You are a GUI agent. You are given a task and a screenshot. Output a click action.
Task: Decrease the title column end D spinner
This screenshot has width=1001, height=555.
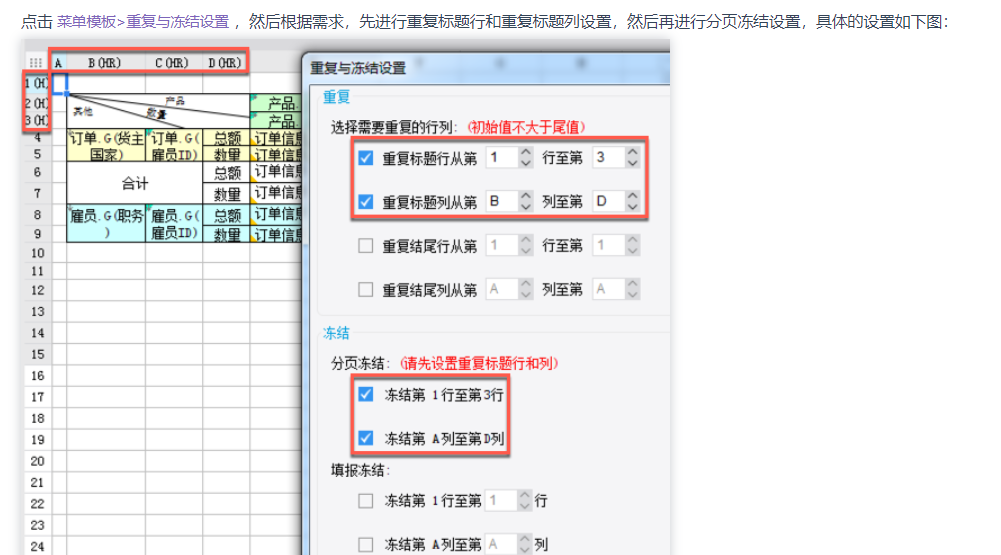[632, 206]
